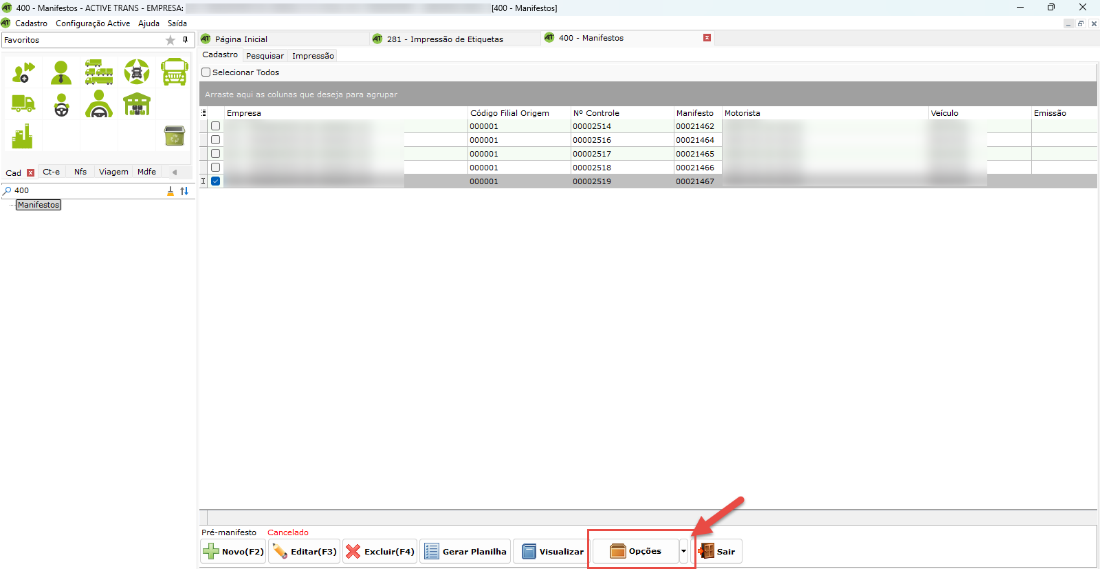Click the person-with-arrows favorite icon
The width and height of the screenshot is (1100, 569).
23,72
